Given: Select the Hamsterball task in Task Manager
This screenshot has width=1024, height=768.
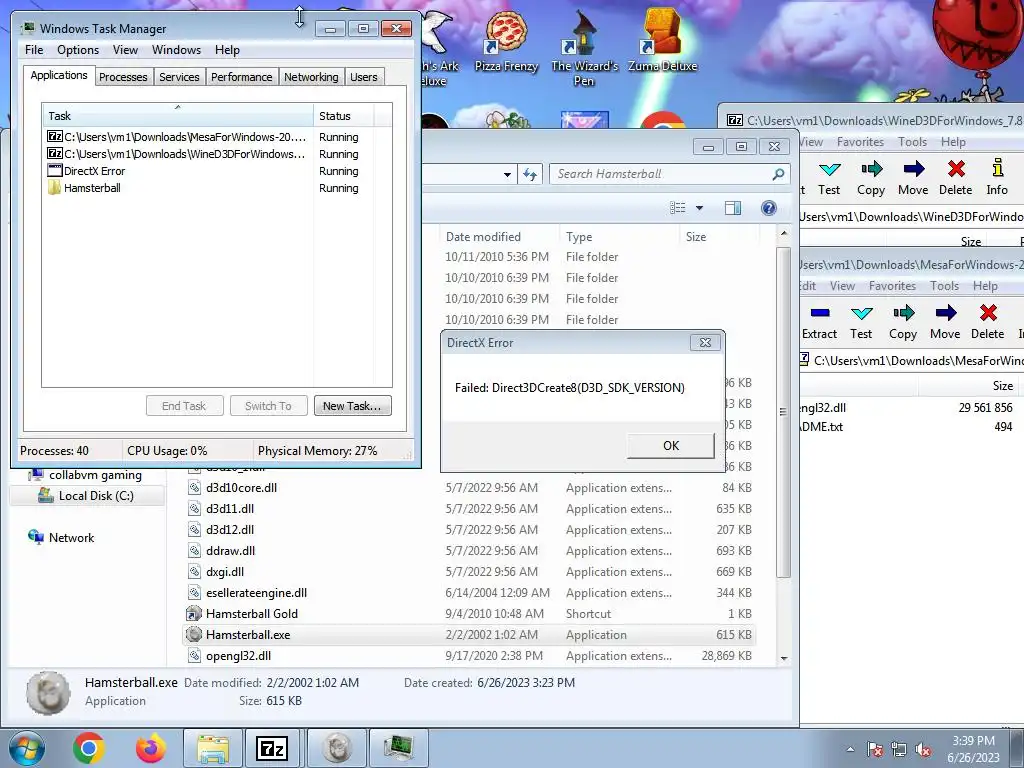Looking at the screenshot, I should (202, 188).
